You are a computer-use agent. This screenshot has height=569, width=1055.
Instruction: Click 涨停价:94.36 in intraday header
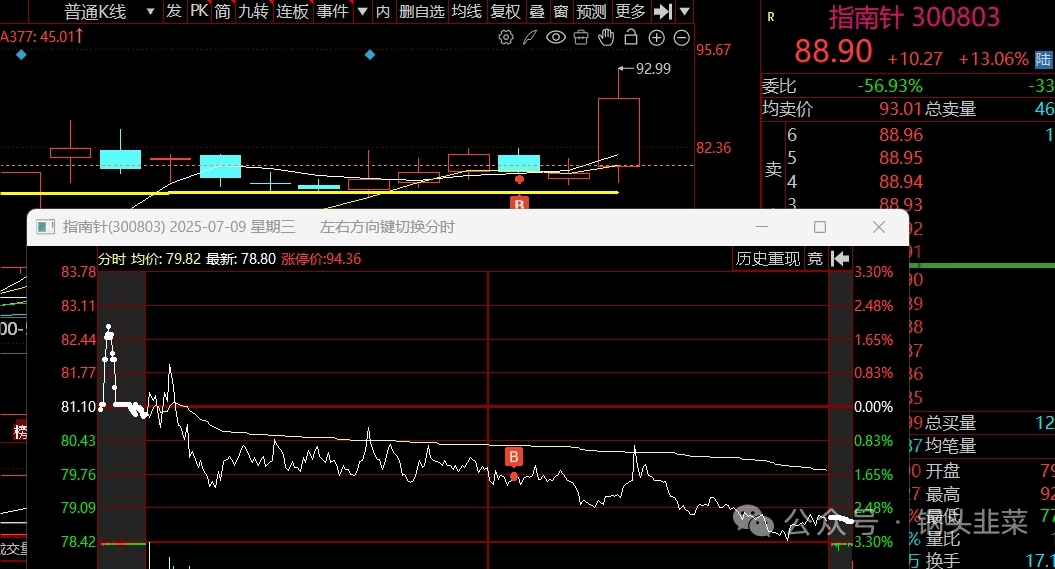click(x=321, y=259)
